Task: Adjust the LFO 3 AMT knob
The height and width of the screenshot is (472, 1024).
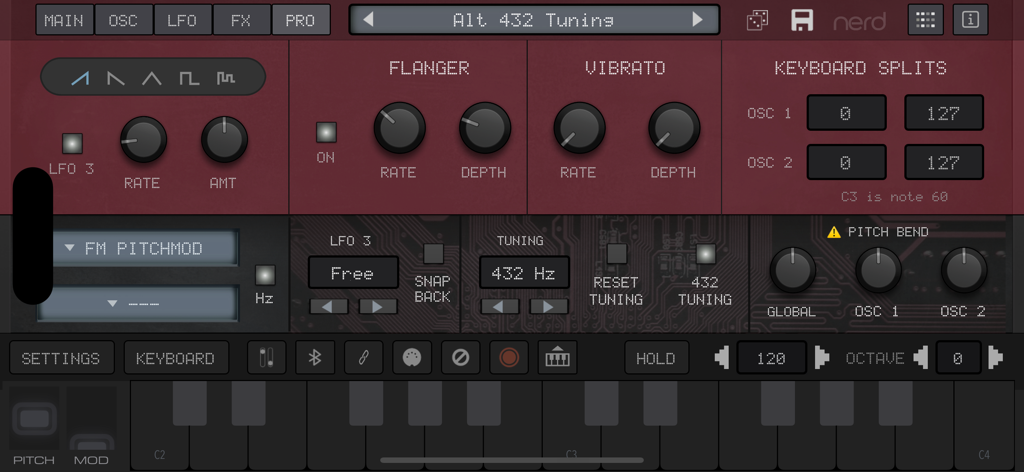Action: (225, 139)
